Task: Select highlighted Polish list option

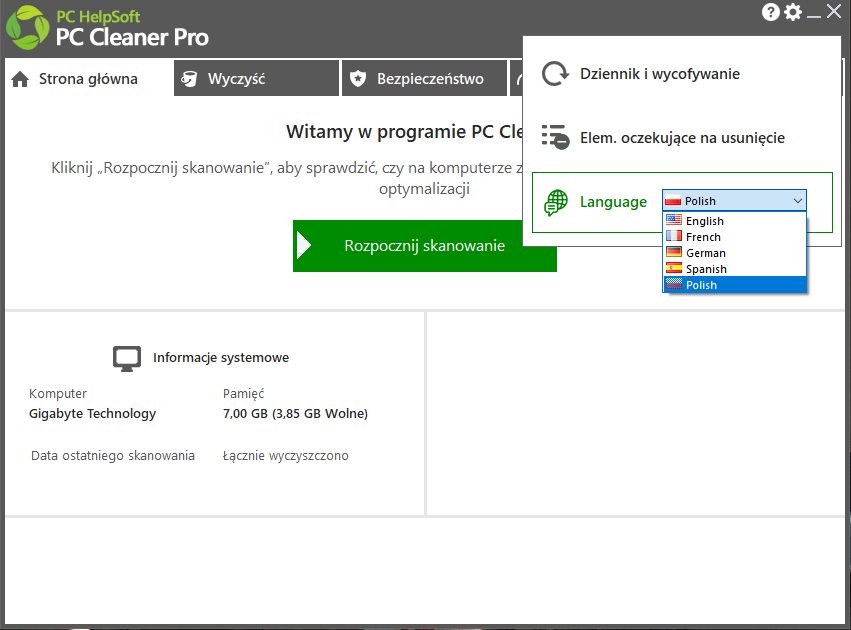Action: (735, 284)
